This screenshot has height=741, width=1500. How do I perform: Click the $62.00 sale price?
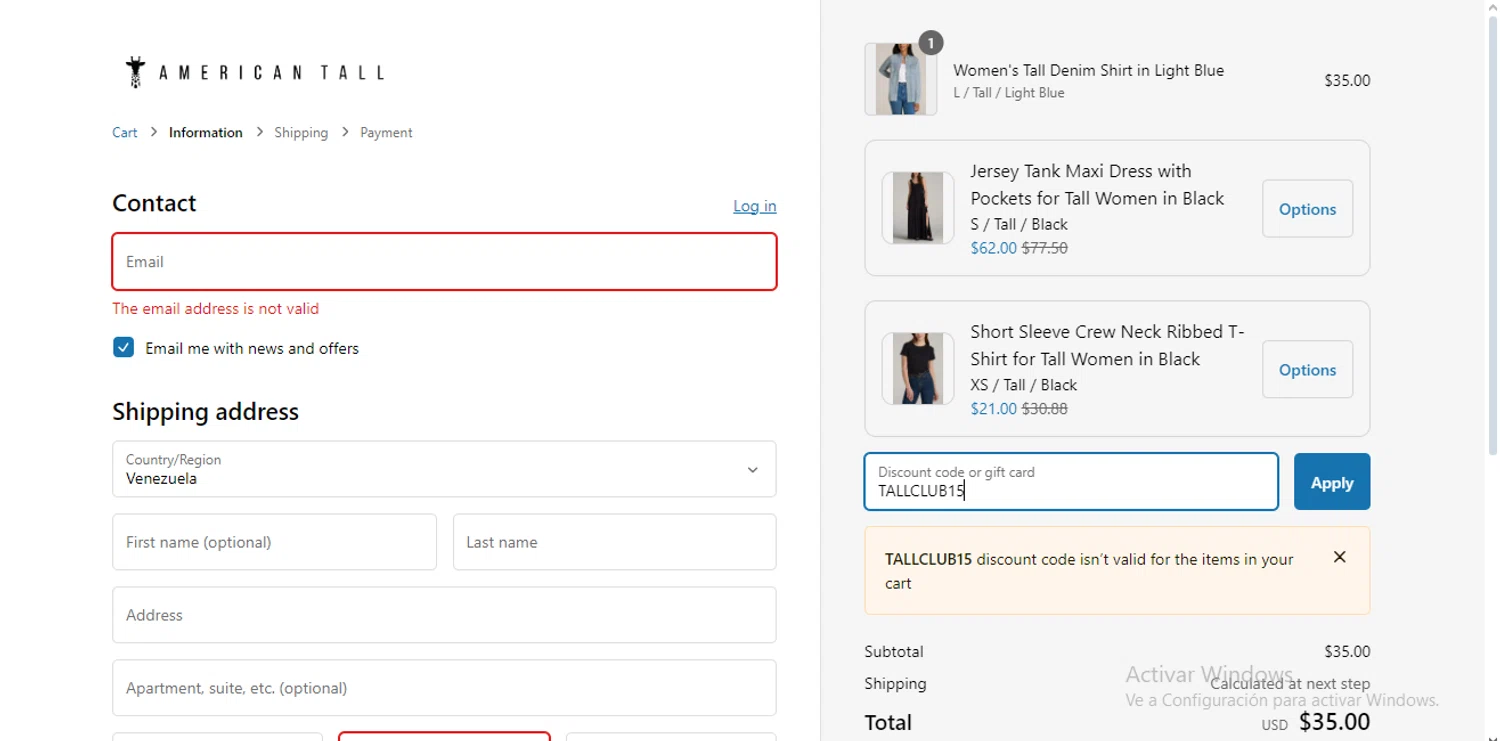(993, 248)
